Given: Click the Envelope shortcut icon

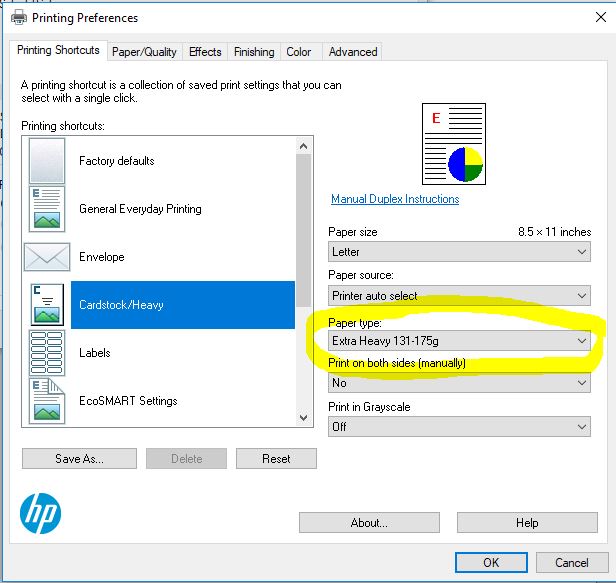Looking at the screenshot, I should point(47,257).
